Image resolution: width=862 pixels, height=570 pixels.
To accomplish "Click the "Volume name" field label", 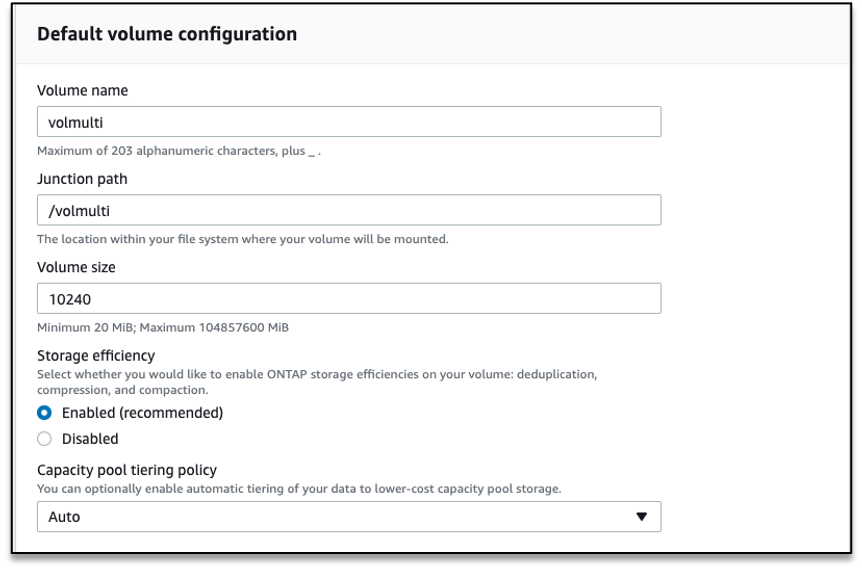I will [x=82, y=91].
